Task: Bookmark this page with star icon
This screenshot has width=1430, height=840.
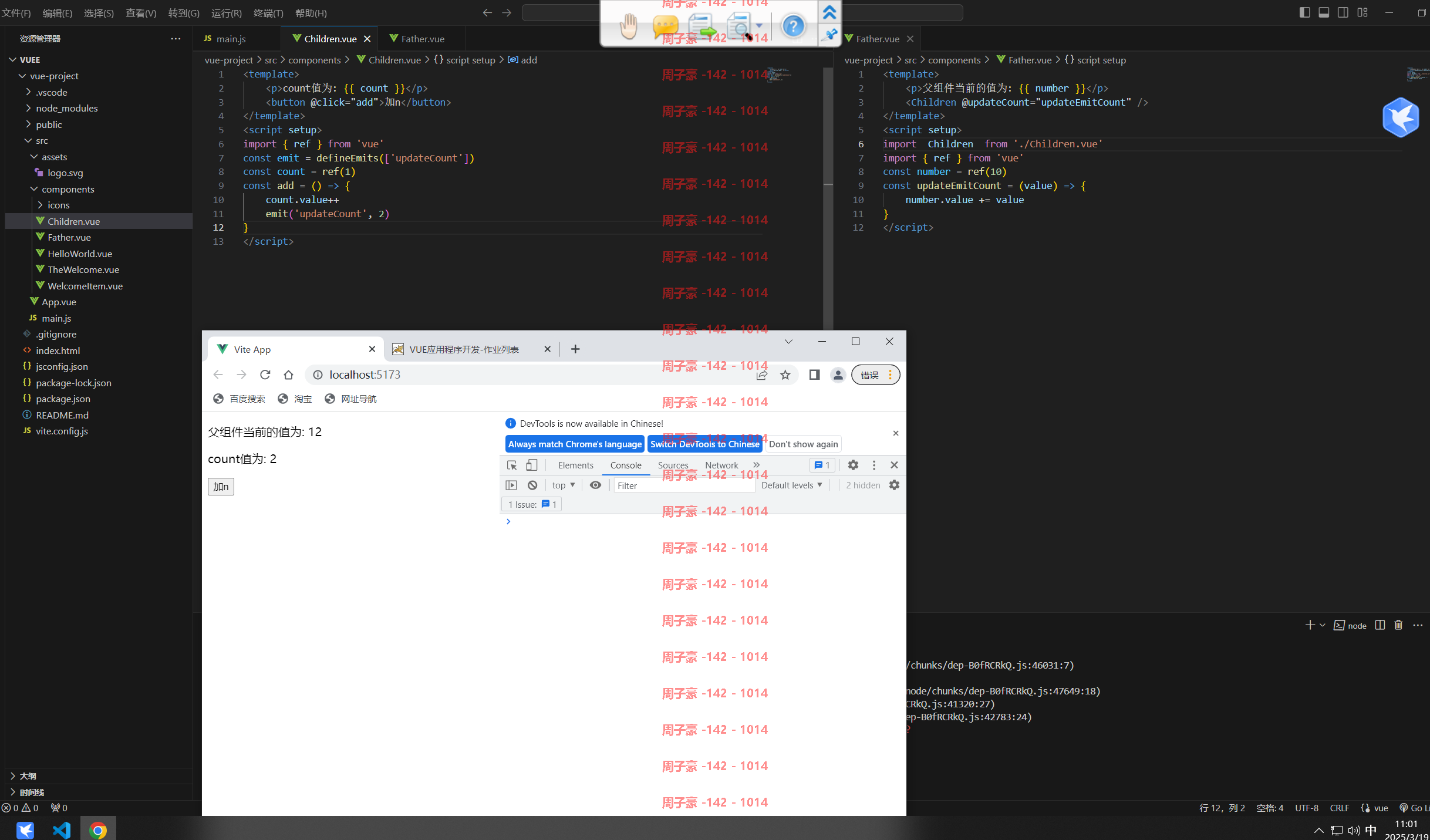Action: (785, 375)
